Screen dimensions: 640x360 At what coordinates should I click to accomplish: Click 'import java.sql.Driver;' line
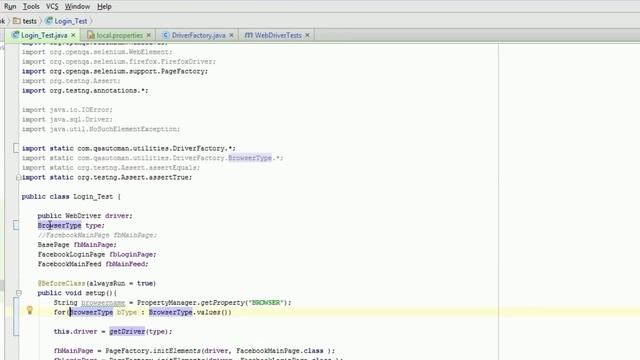pos(67,120)
